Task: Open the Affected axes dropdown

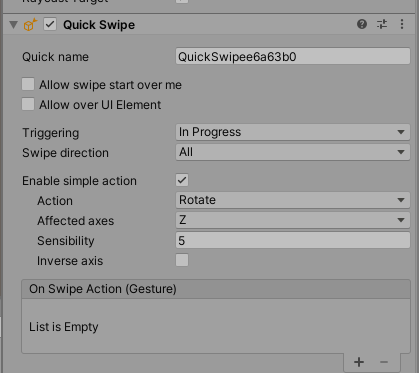Action: (x=293, y=220)
